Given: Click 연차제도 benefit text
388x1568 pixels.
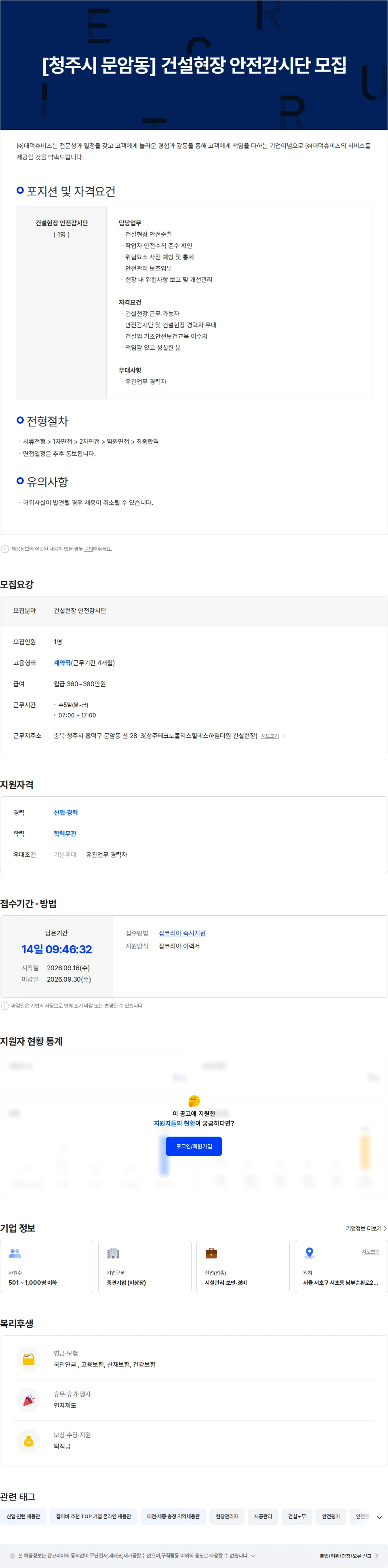Looking at the screenshot, I should tap(65, 1405).
